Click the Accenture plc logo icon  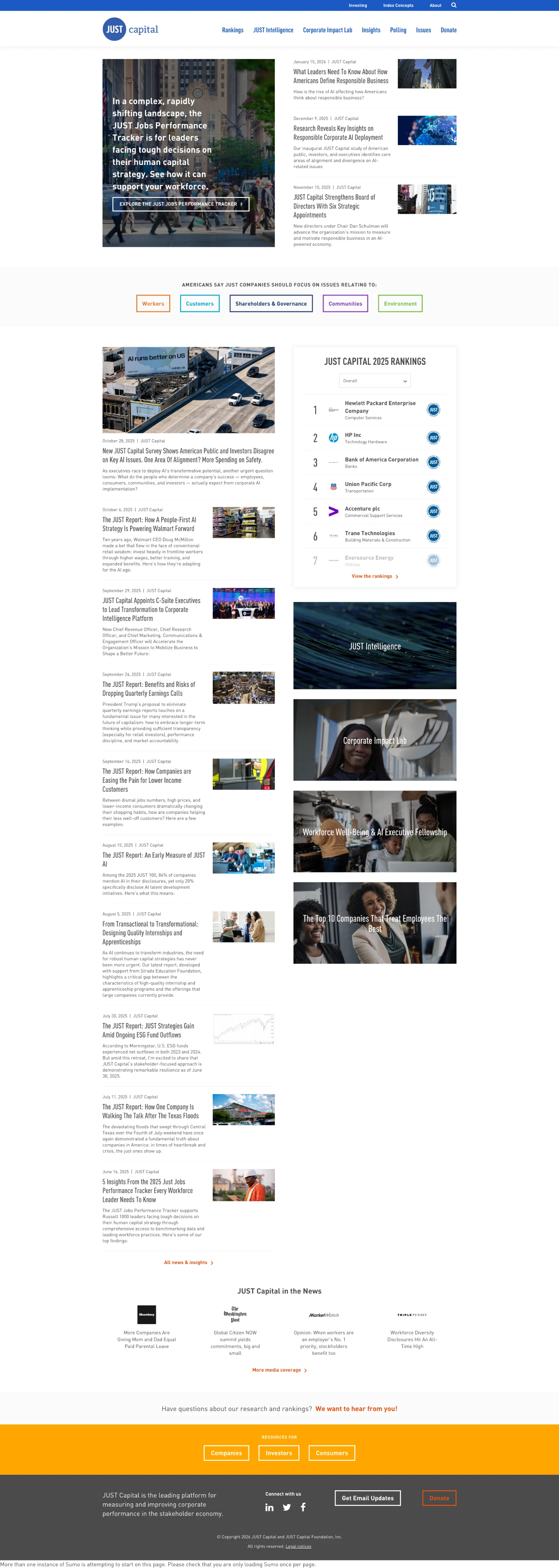[x=333, y=511]
